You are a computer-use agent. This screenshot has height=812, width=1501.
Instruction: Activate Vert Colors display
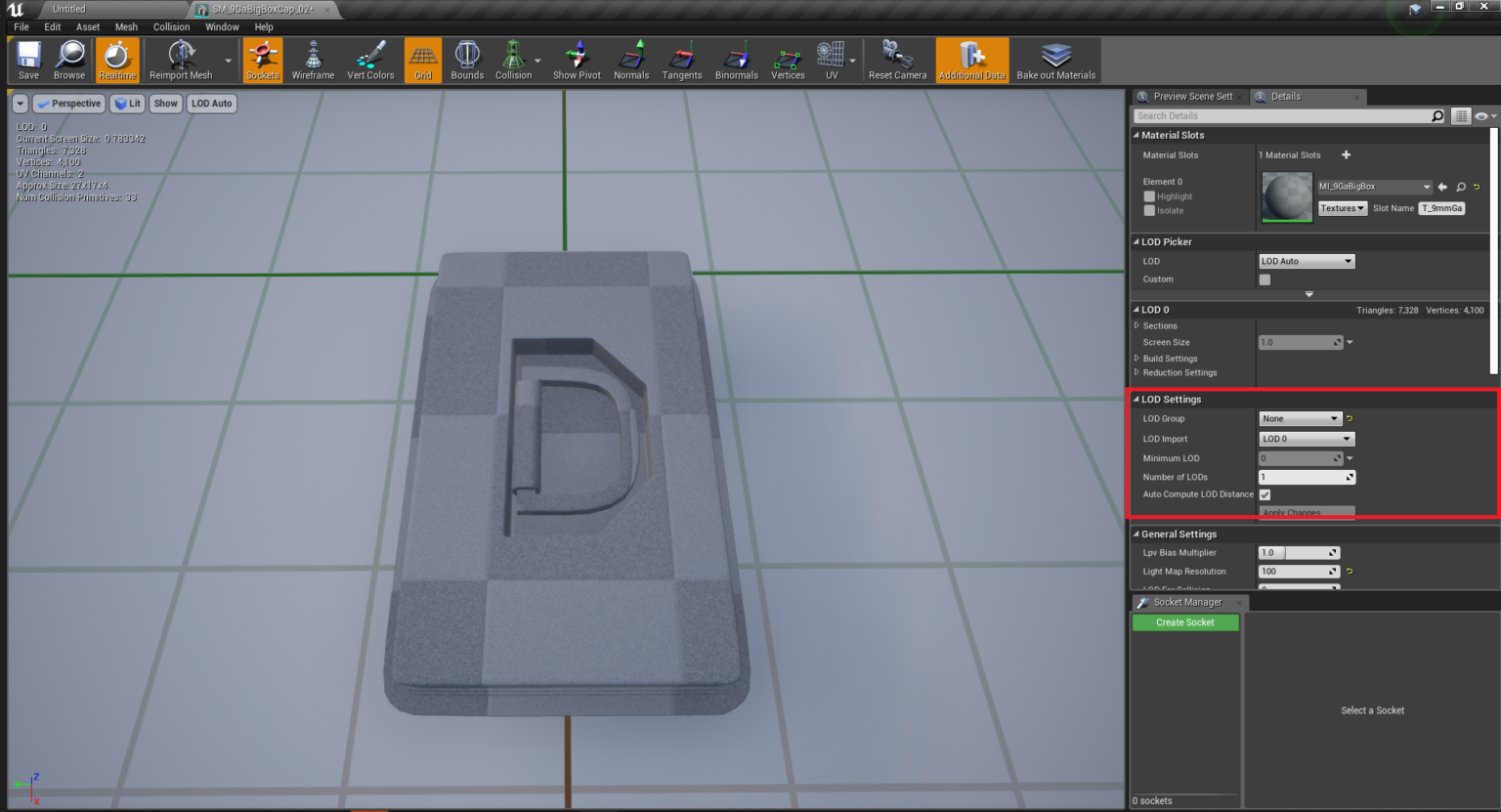tap(370, 60)
